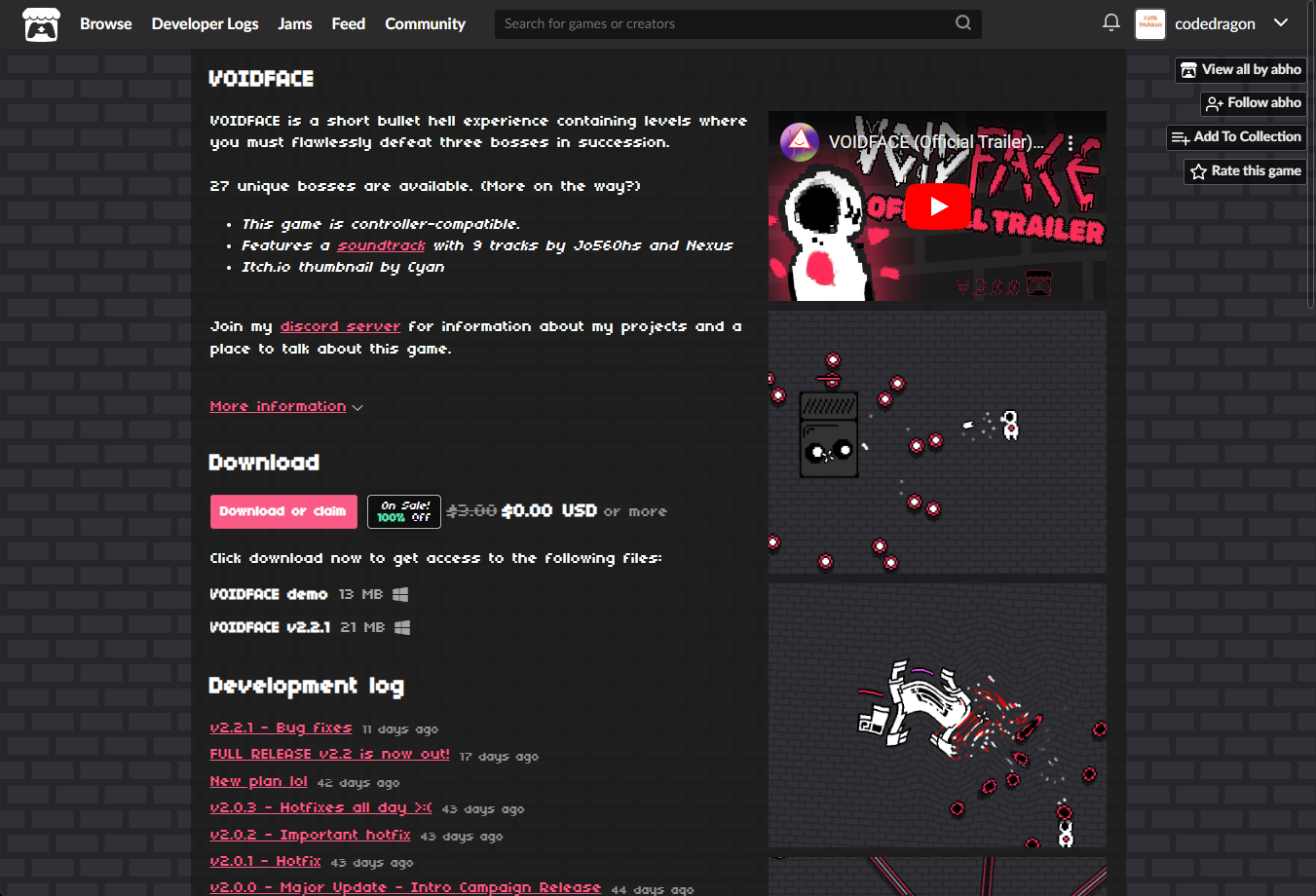
Task: Click the VOIDFACE page title
Action: coord(261,79)
